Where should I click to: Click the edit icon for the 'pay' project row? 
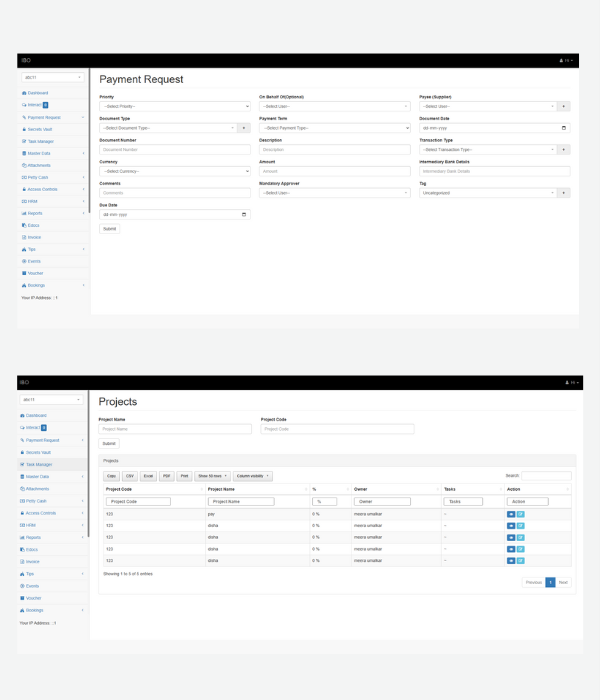point(520,513)
